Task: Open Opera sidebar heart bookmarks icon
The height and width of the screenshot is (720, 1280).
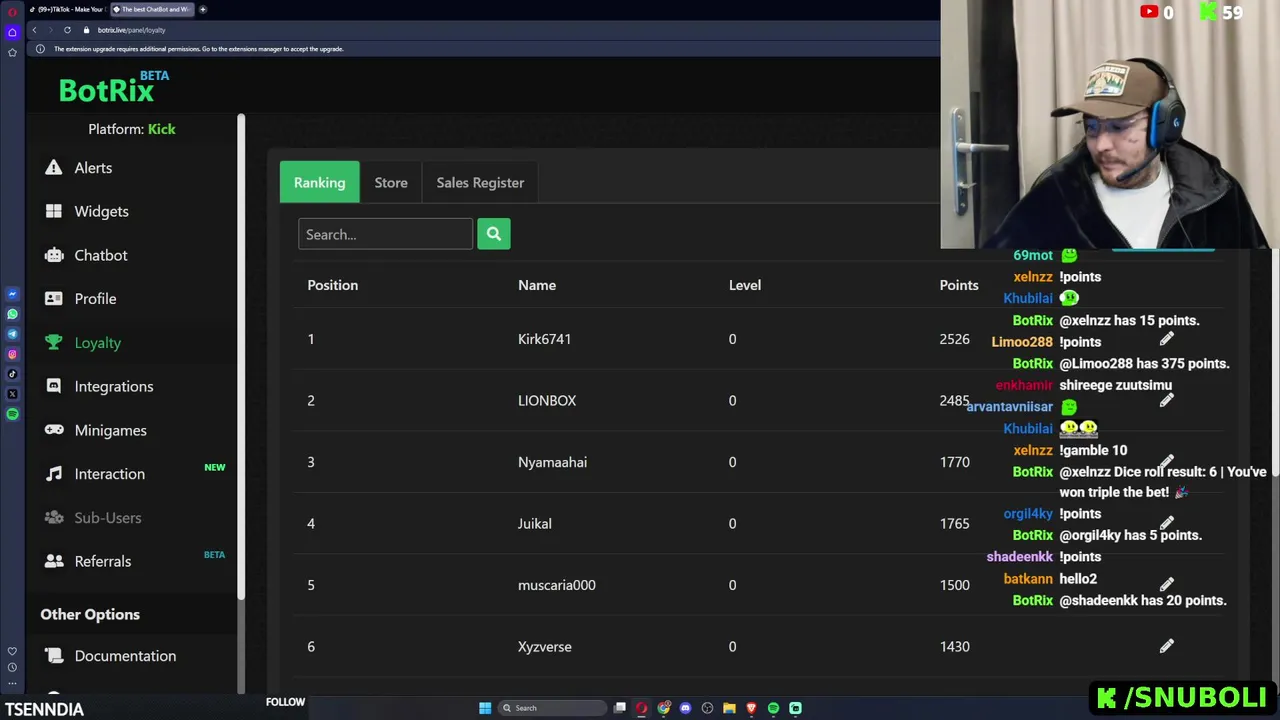Action: [12, 651]
